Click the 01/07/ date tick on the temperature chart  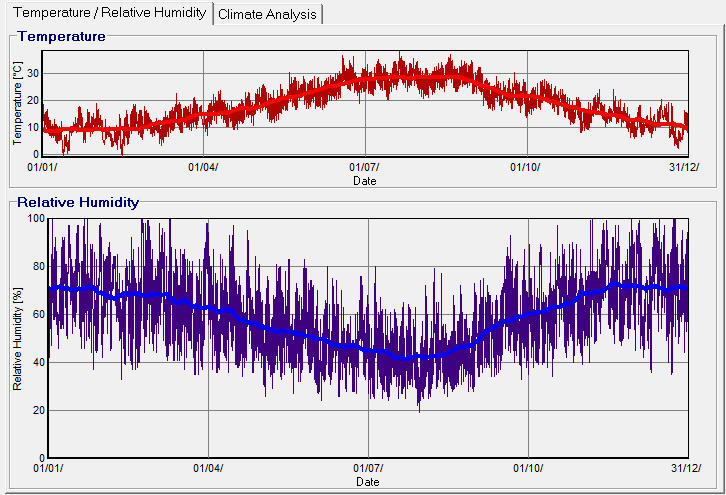tap(364, 167)
